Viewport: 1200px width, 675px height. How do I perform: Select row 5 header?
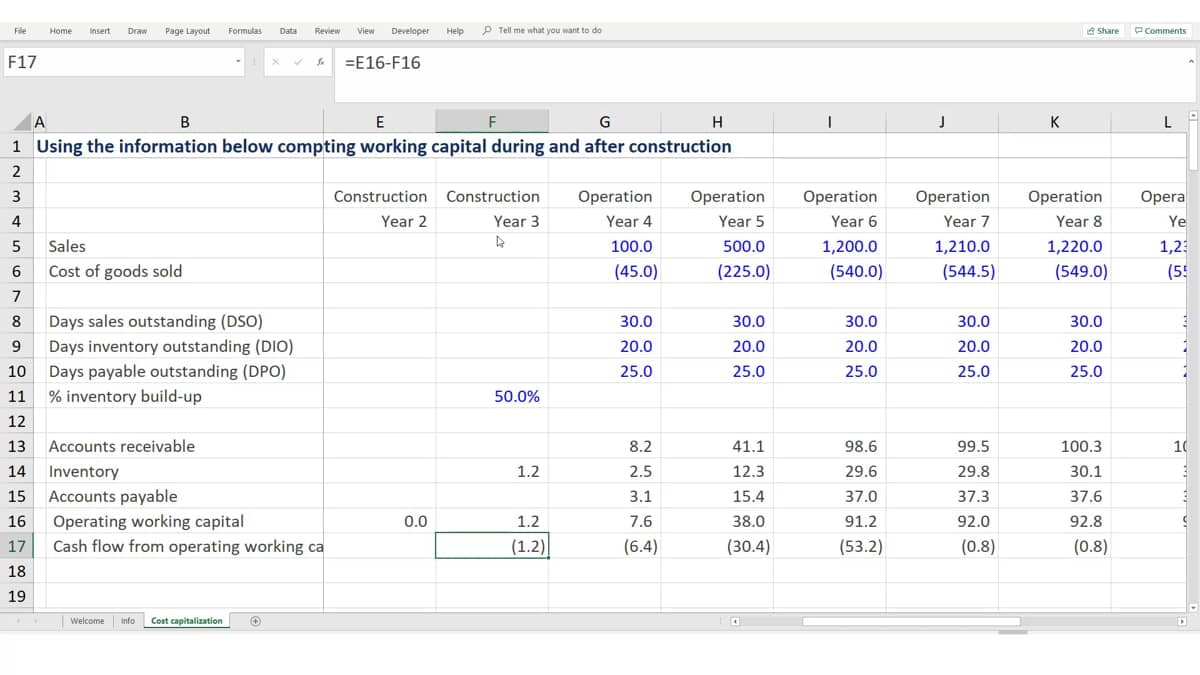(x=16, y=246)
